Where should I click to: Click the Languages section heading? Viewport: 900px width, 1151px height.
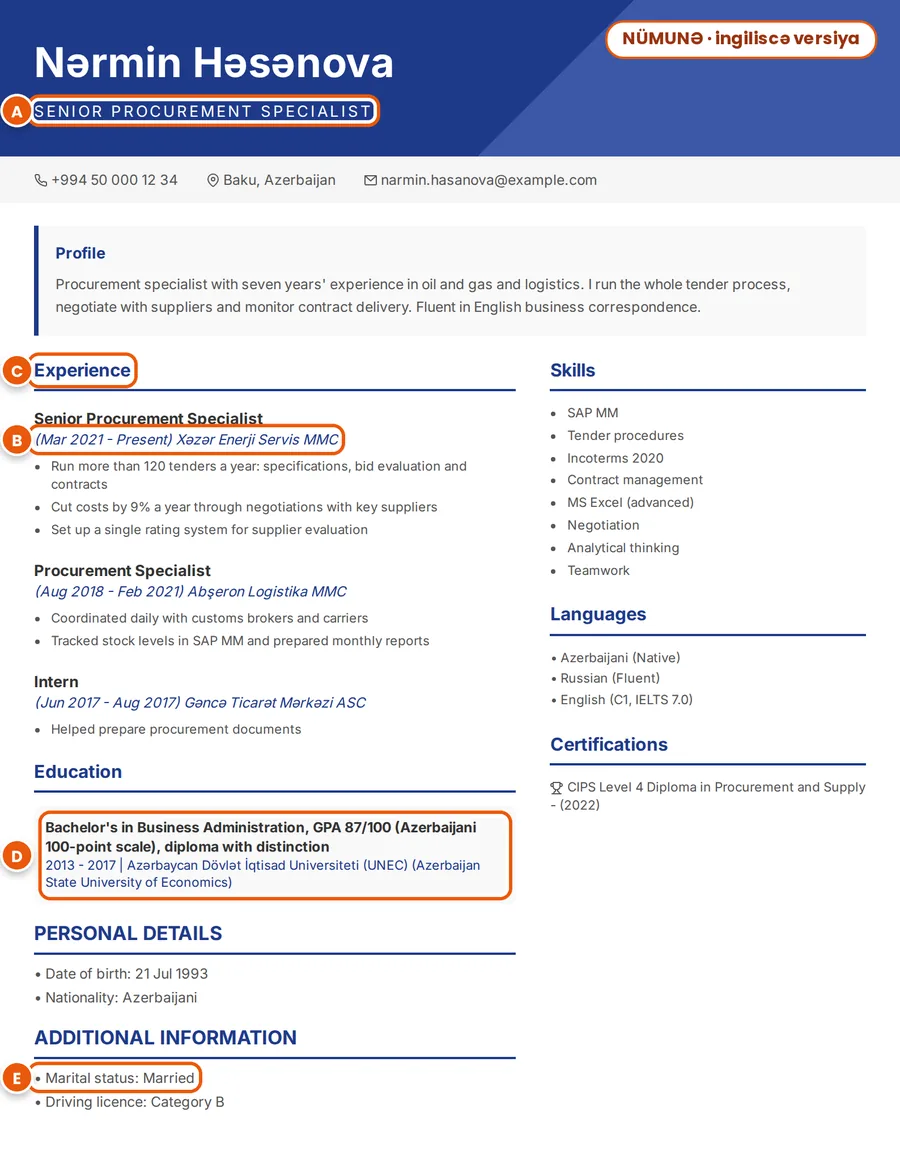click(x=598, y=614)
